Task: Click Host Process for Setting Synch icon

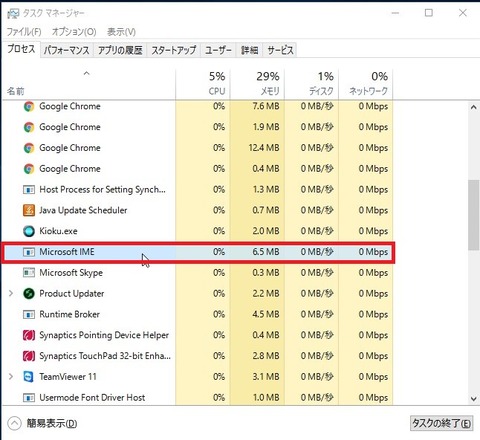Action: 29,190
